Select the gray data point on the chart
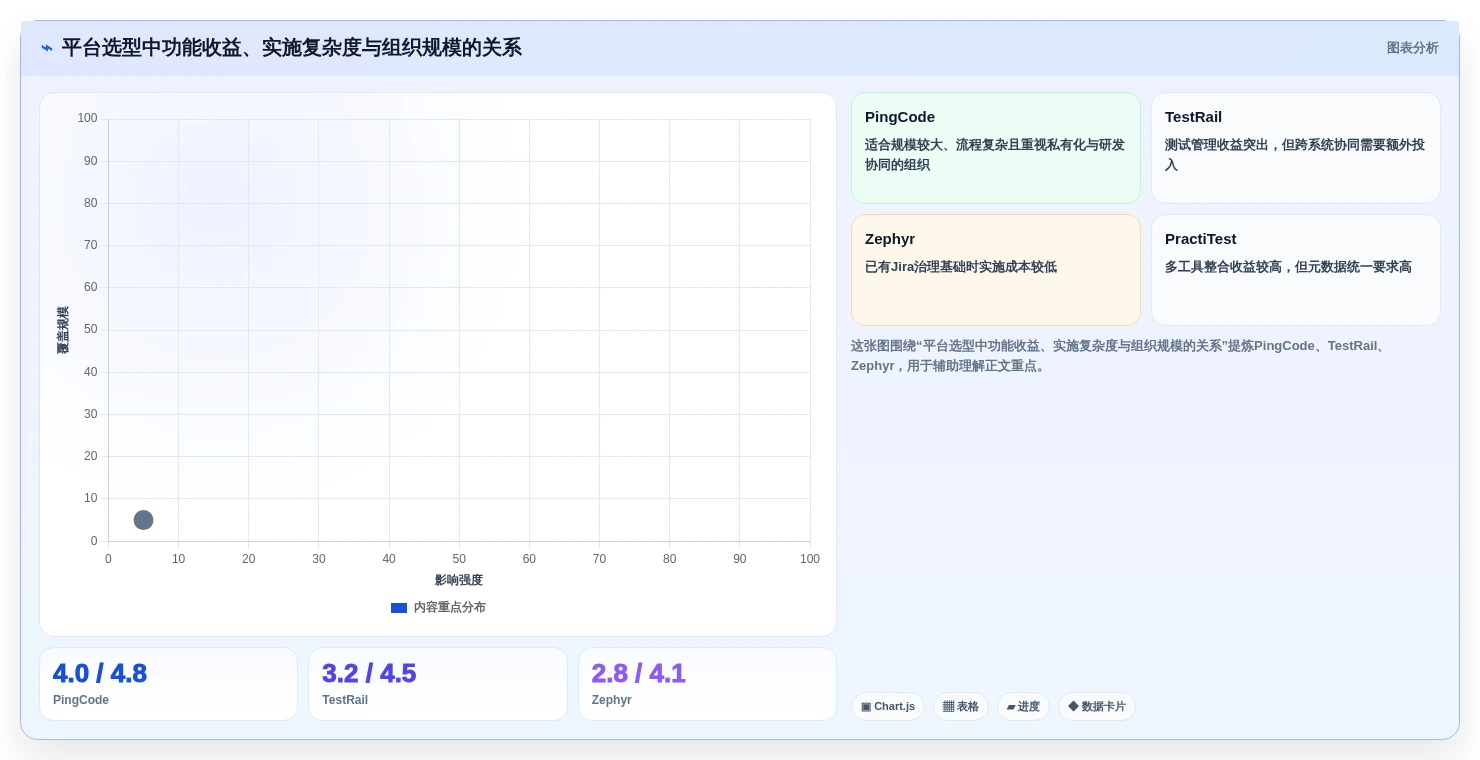This screenshot has height=760, width=1480. 143,520
